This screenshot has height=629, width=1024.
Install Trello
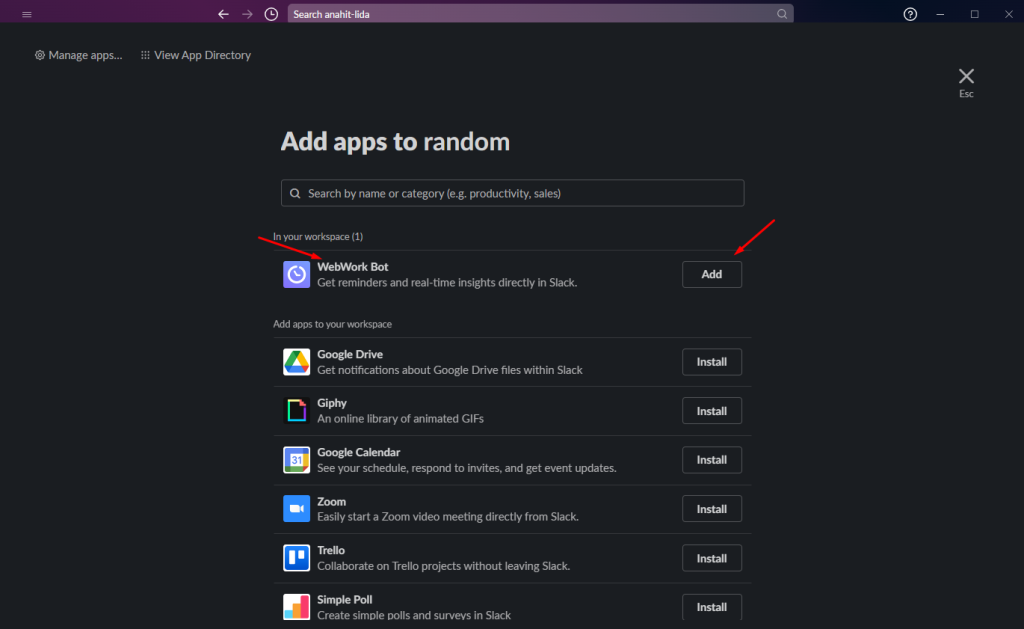pyautogui.click(x=712, y=558)
